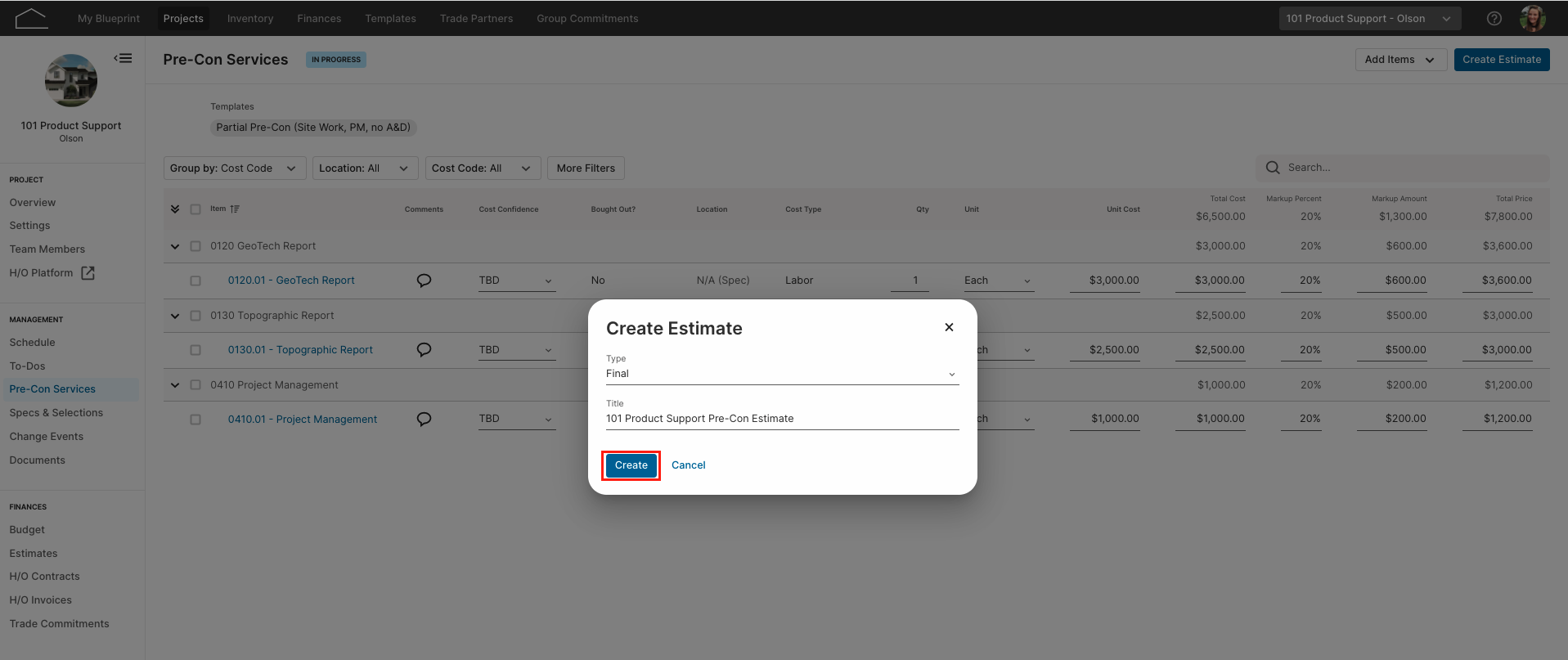Close the Create Estimate dialog
The image size is (1568, 660).
949,327
